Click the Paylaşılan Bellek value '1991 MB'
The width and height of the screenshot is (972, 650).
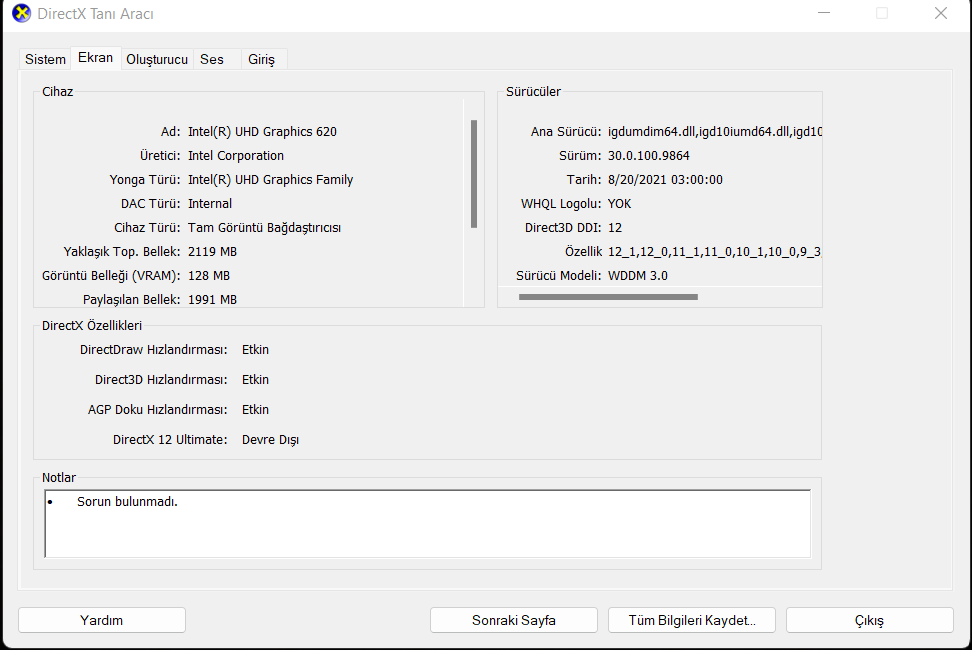coord(213,300)
